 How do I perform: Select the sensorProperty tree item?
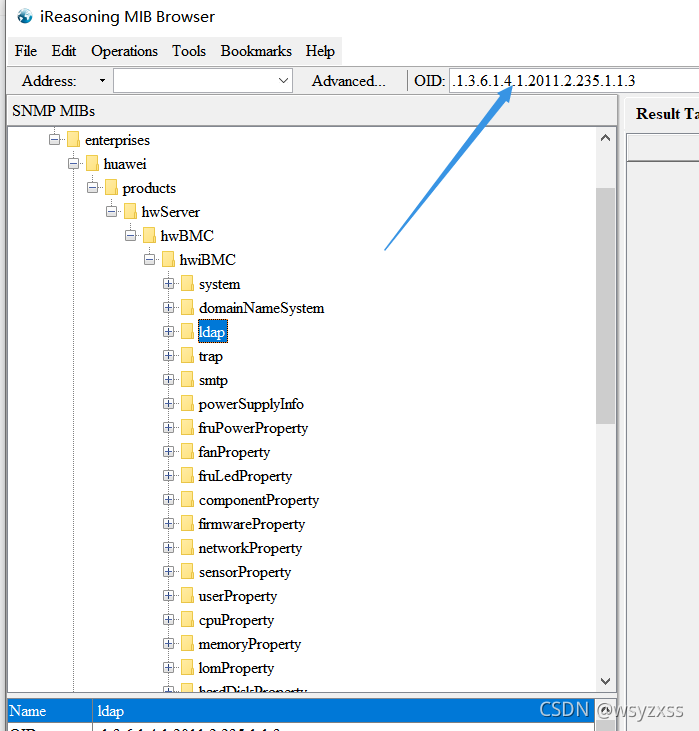(x=245, y=572)
